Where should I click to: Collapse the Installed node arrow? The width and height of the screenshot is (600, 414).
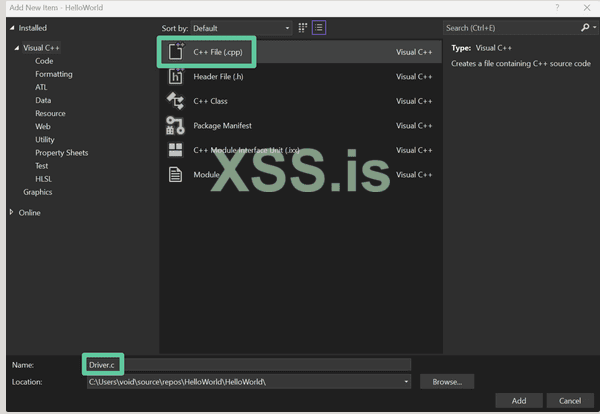(x=12, y=28)
